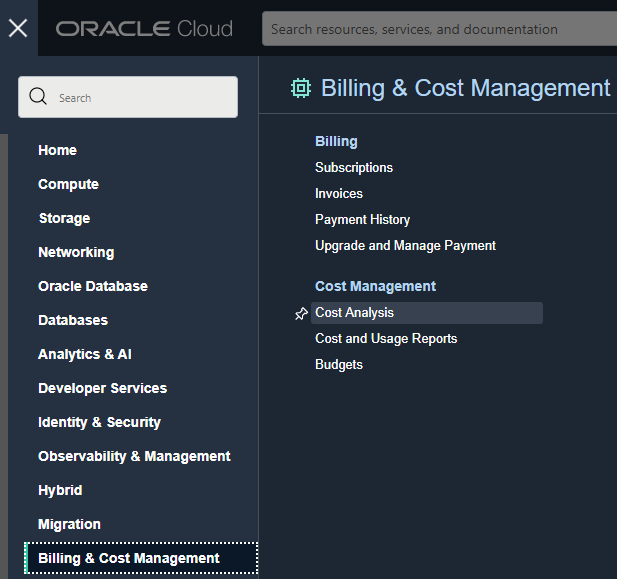Click the left menu vertical scrollbar
The width and height of the screenshot is (617, 579).
click(x=4, y=356)
